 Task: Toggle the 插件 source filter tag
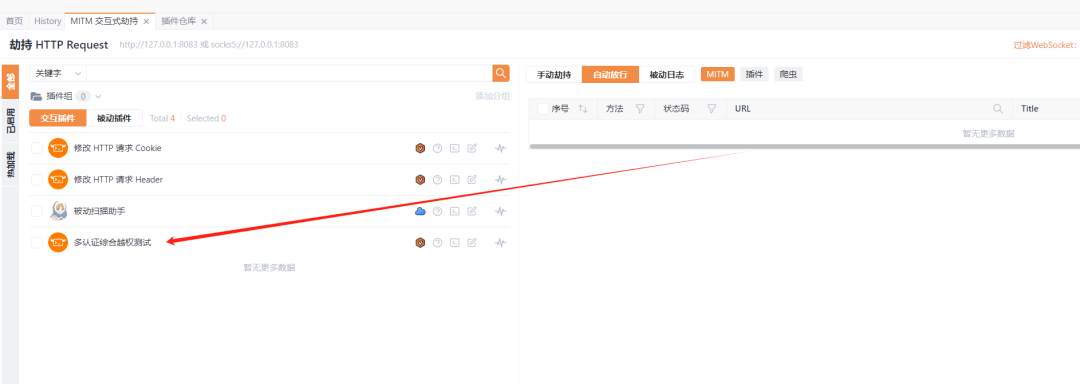(755, 74)
